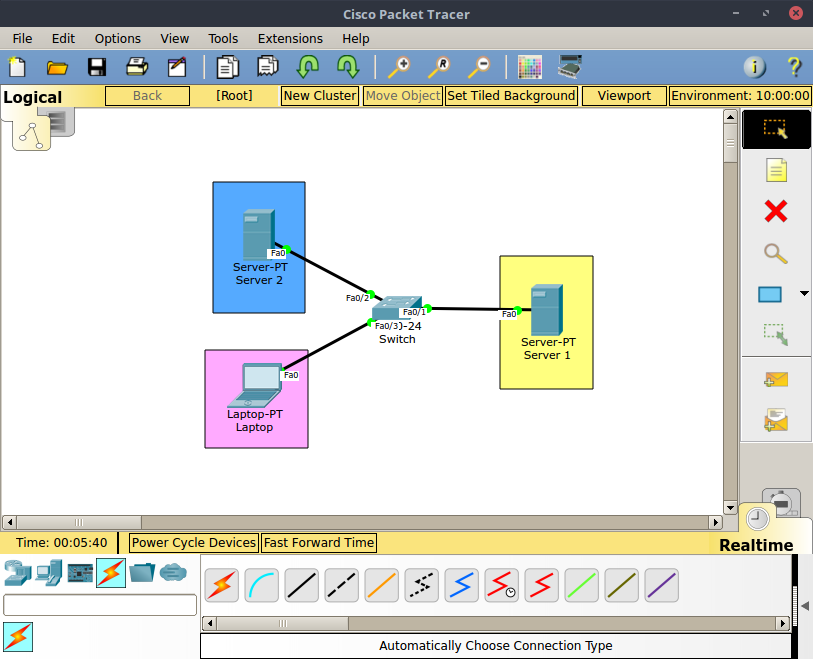Open network information icon
This screenshot has height=659, width=813.
coord(755,67)
